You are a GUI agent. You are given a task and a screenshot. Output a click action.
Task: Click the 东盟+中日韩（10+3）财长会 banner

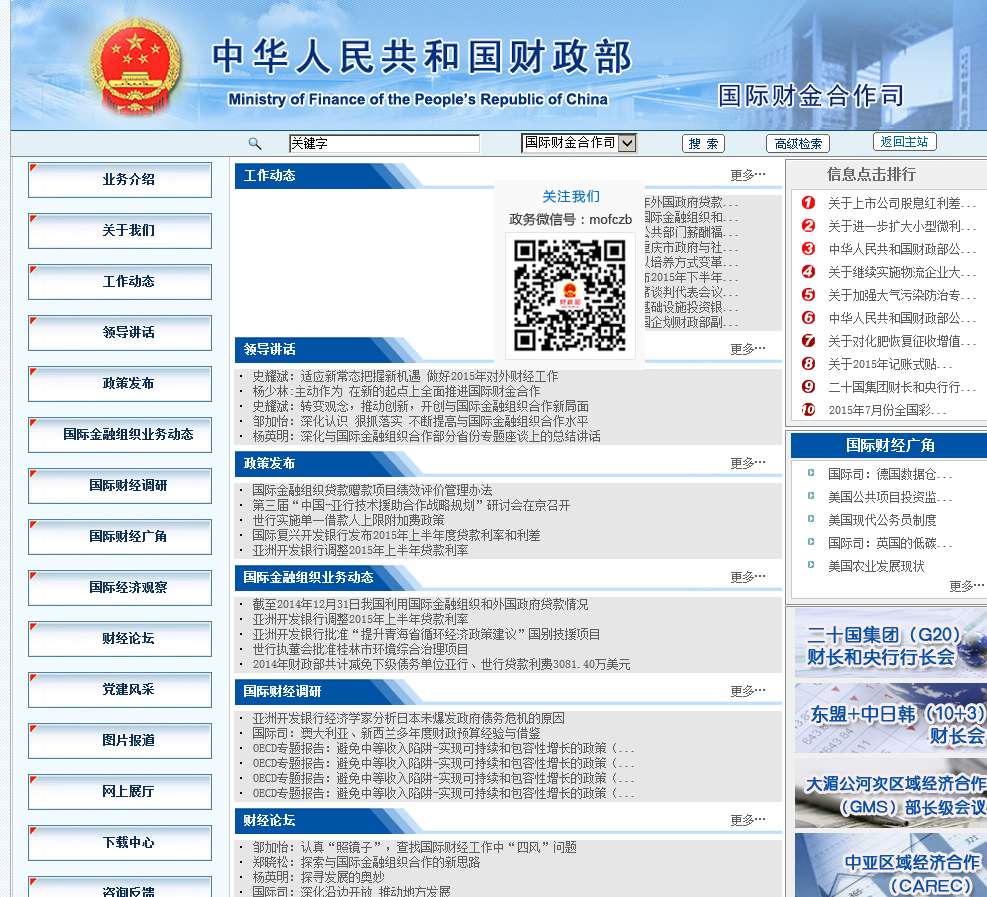891,718
